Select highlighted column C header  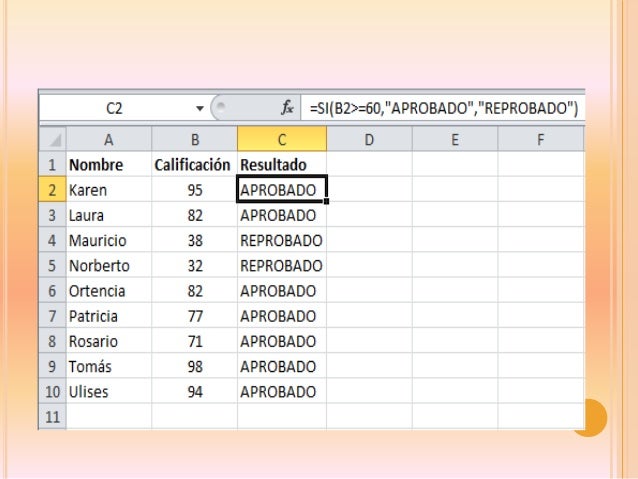pos(282,139)
